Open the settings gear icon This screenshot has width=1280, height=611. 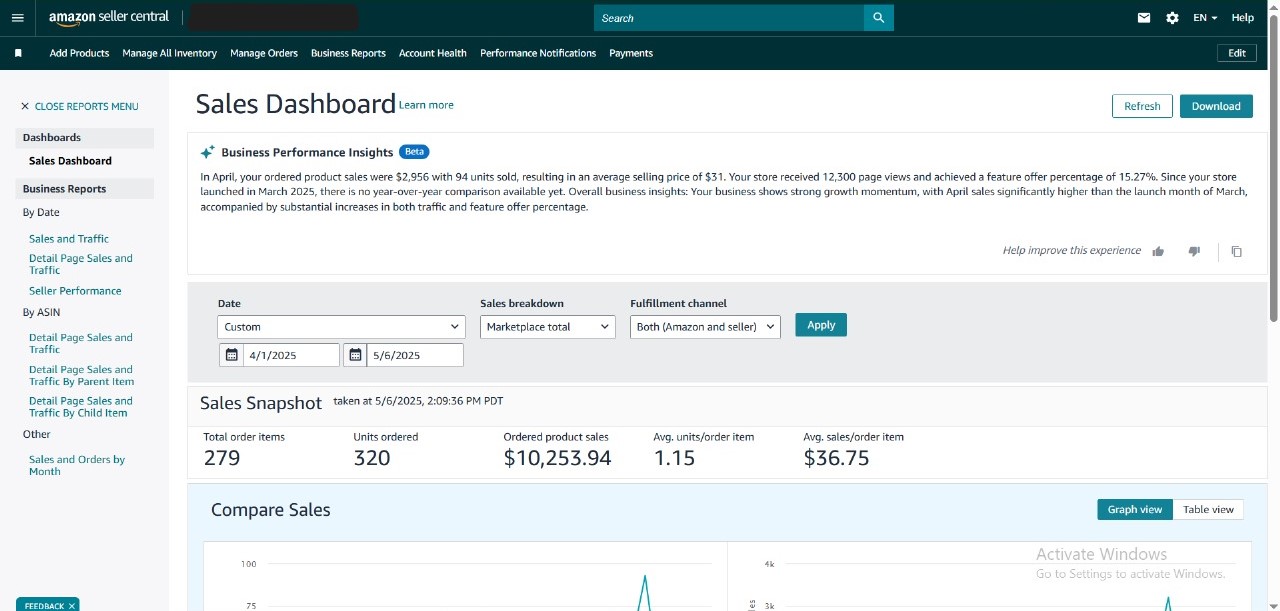(x=1172, y=18)
